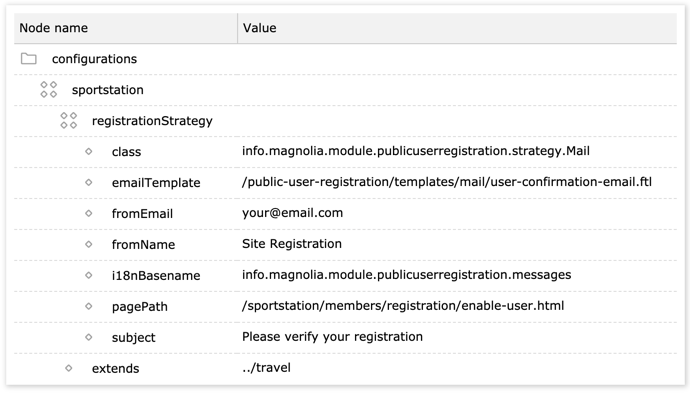Select the pagePath property name
This screenshot has height=394, width=690.
coord(139,306)
